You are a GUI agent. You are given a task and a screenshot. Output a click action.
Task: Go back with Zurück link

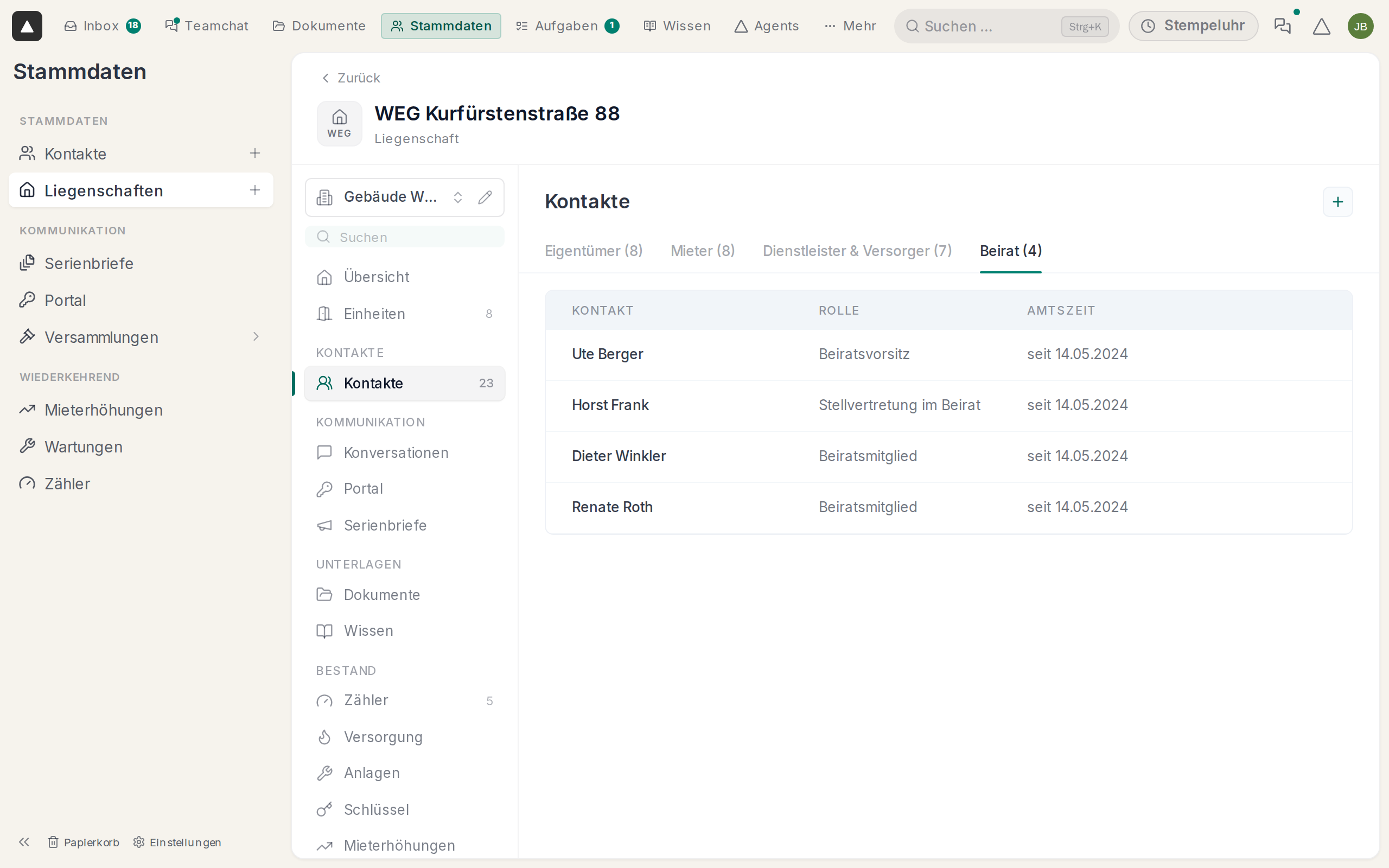pyautogui.click(x=351, y=78)
